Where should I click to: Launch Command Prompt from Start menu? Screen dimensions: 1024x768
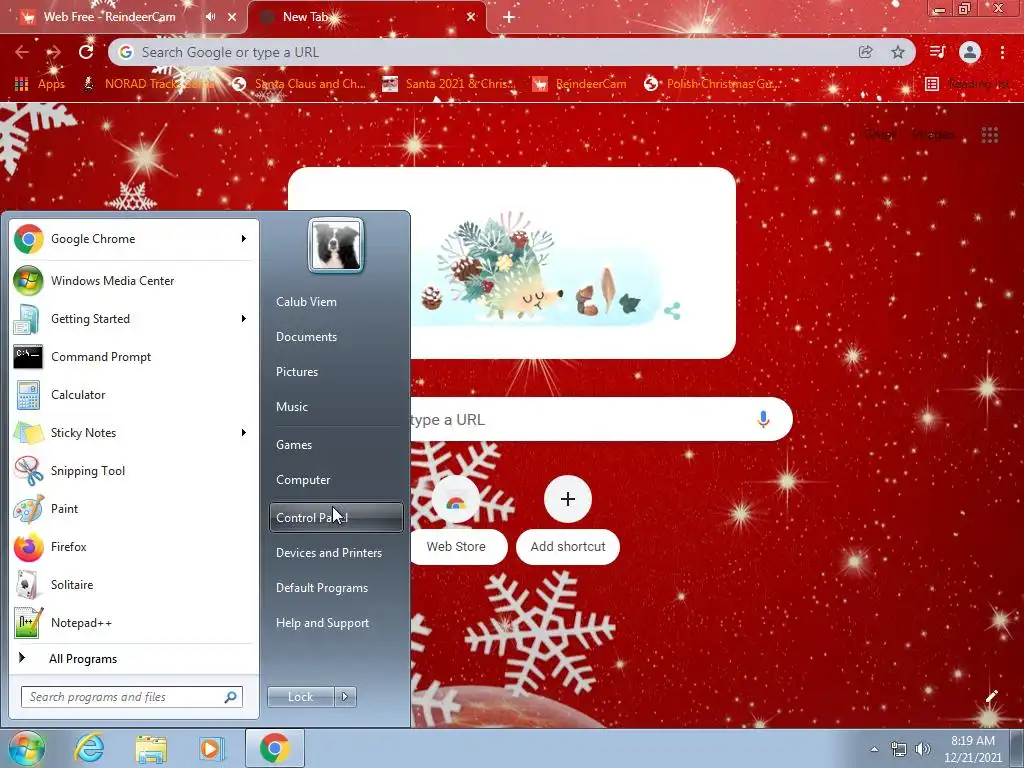click(131, 357)
